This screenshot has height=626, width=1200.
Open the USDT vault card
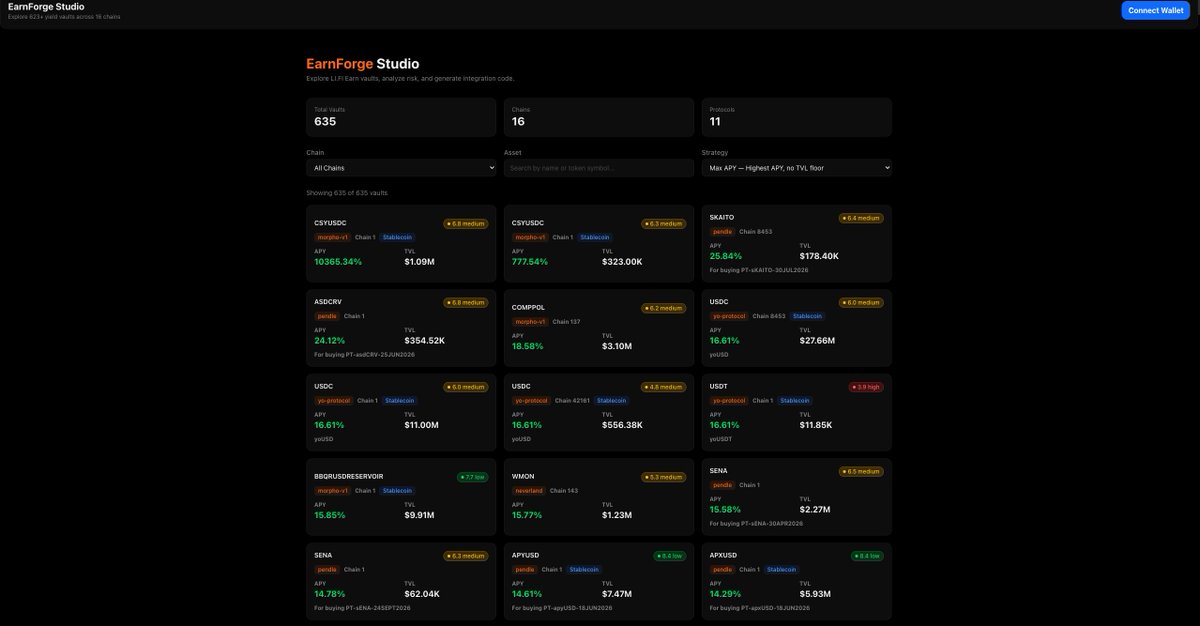point(796,412)
